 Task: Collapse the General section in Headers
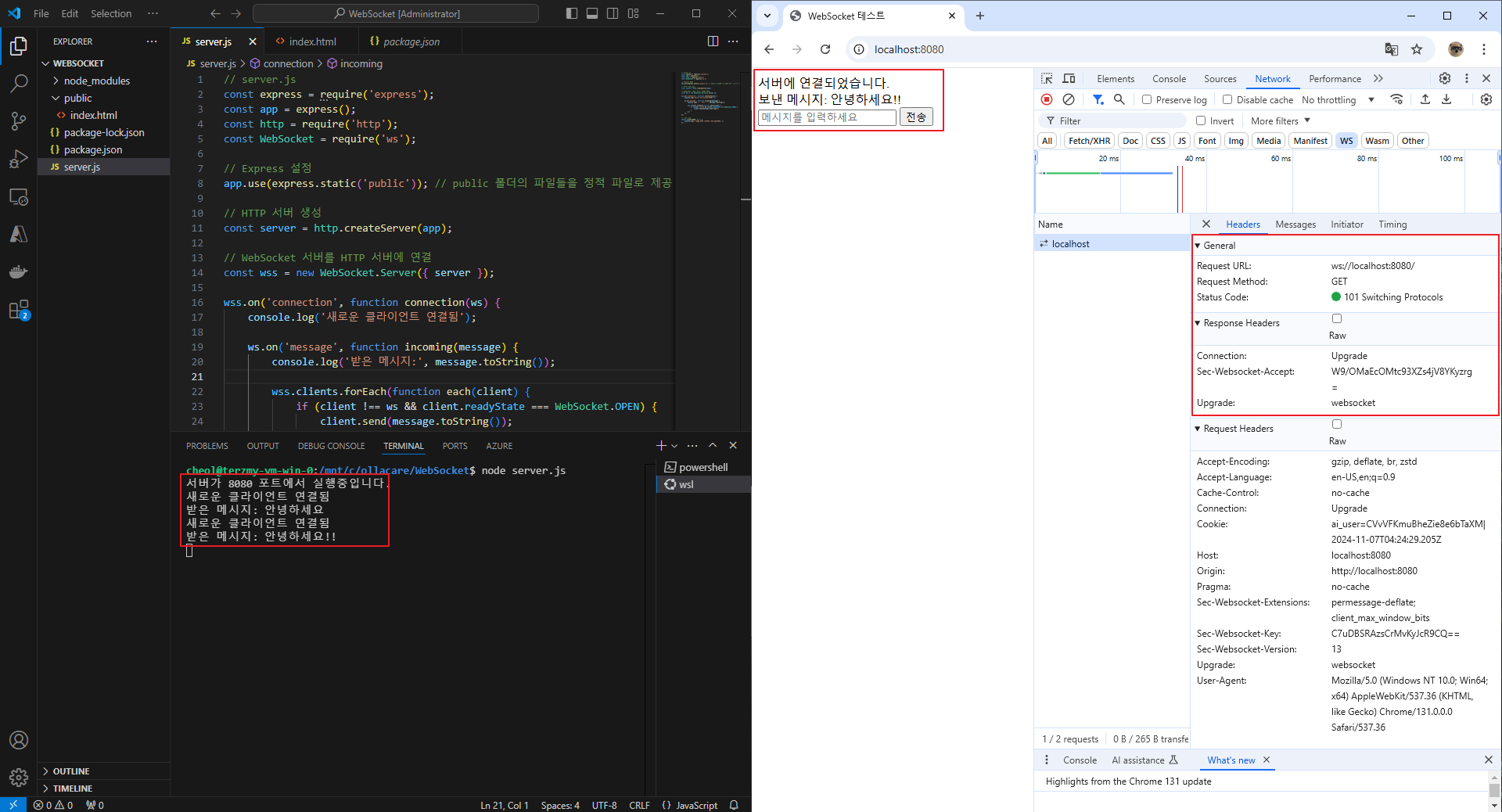tap(1198, 246)
